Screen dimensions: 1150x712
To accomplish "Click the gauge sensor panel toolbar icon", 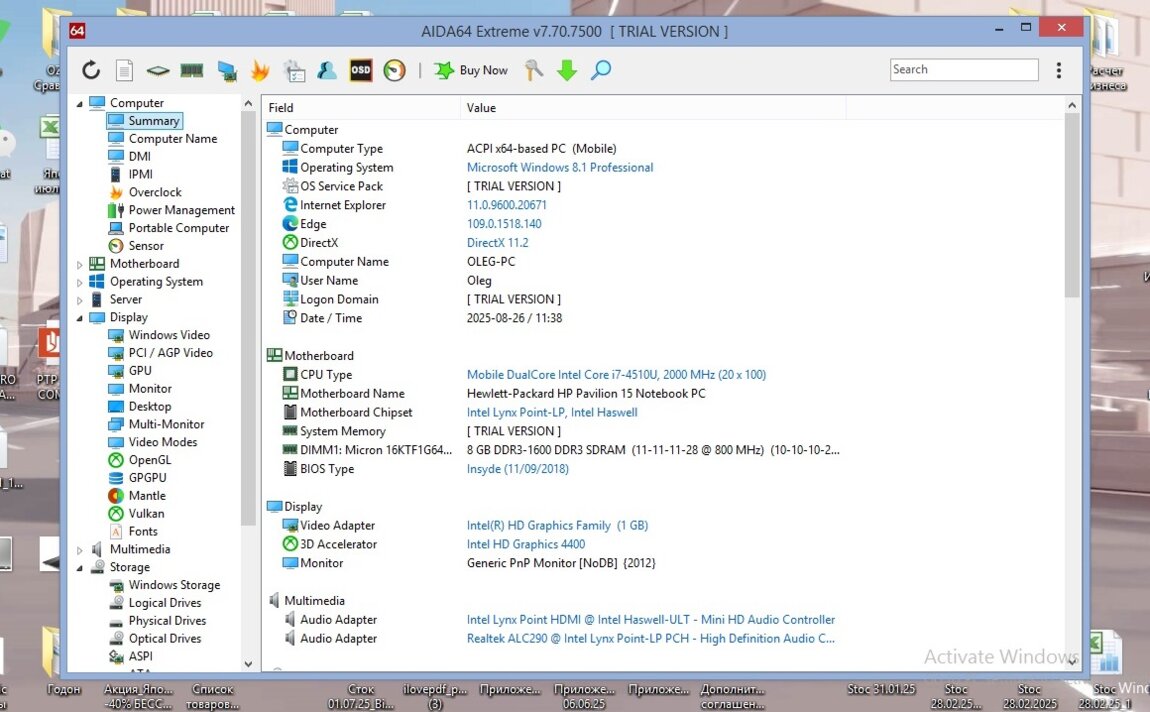I will (395, 70).
